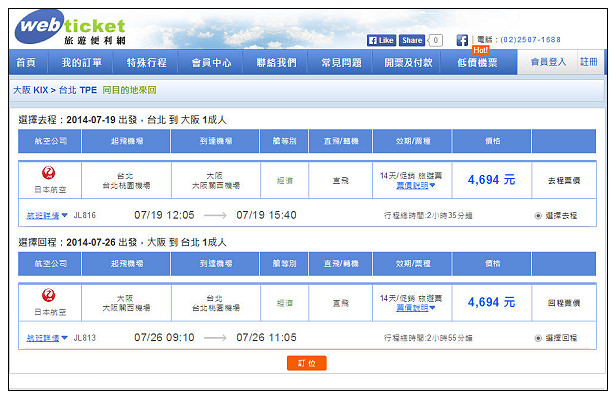Expand 票價說明 in return flight row
Image resolution: width=616 pixels, height=399 pixels.
click(415, 308)
